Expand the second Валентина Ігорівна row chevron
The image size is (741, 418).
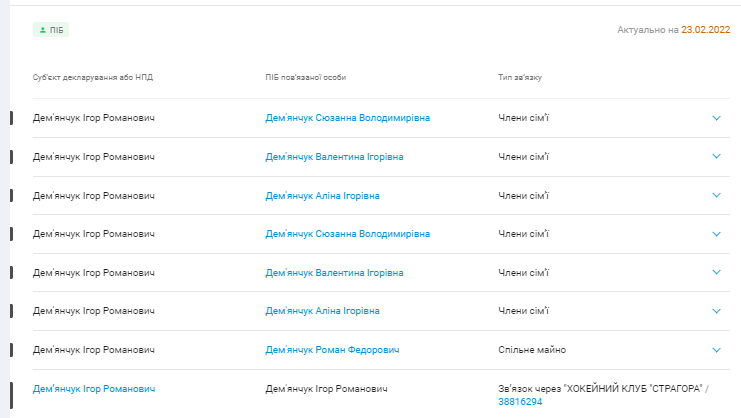716,273
